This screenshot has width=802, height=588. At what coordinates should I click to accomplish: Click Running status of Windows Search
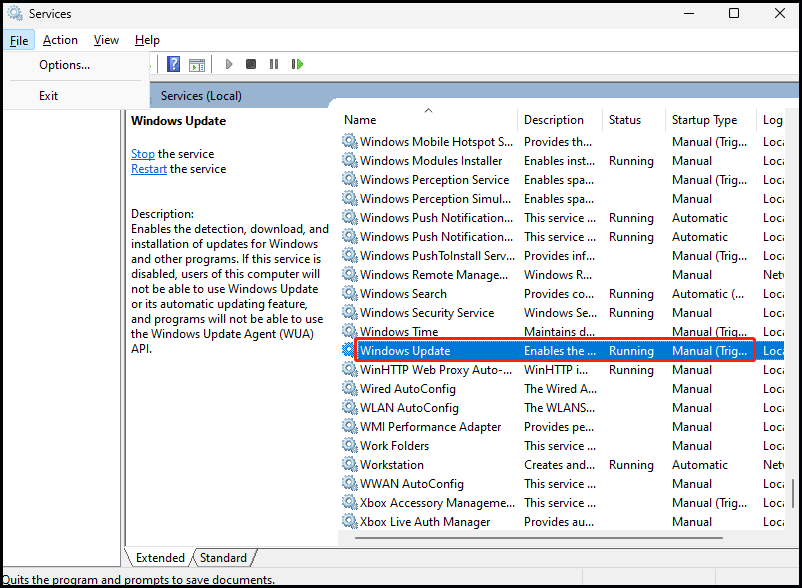pos(631,294)
